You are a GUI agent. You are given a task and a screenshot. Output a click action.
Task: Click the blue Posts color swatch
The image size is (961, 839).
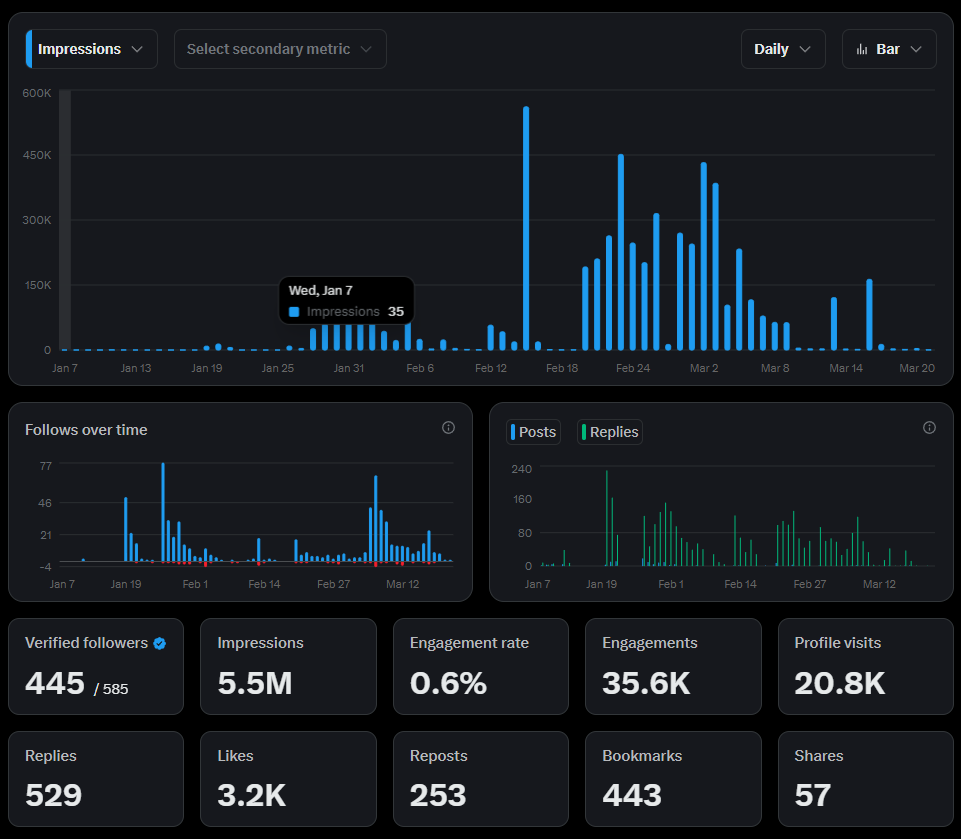tap(513, 432)
